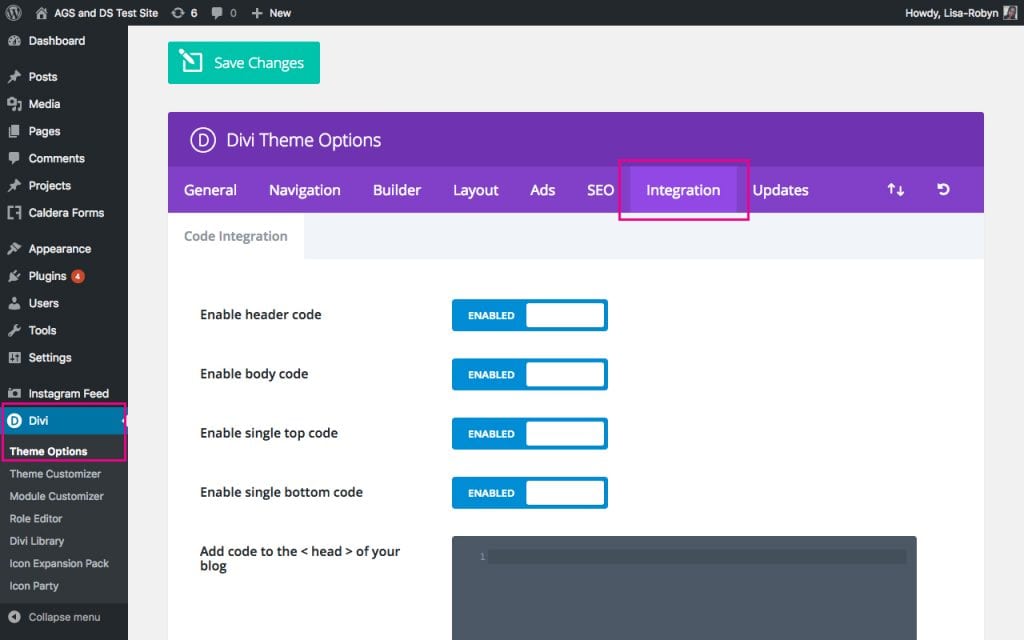Open the Navigation tab
Screen dimensions: 1024x640
[304, 190]
